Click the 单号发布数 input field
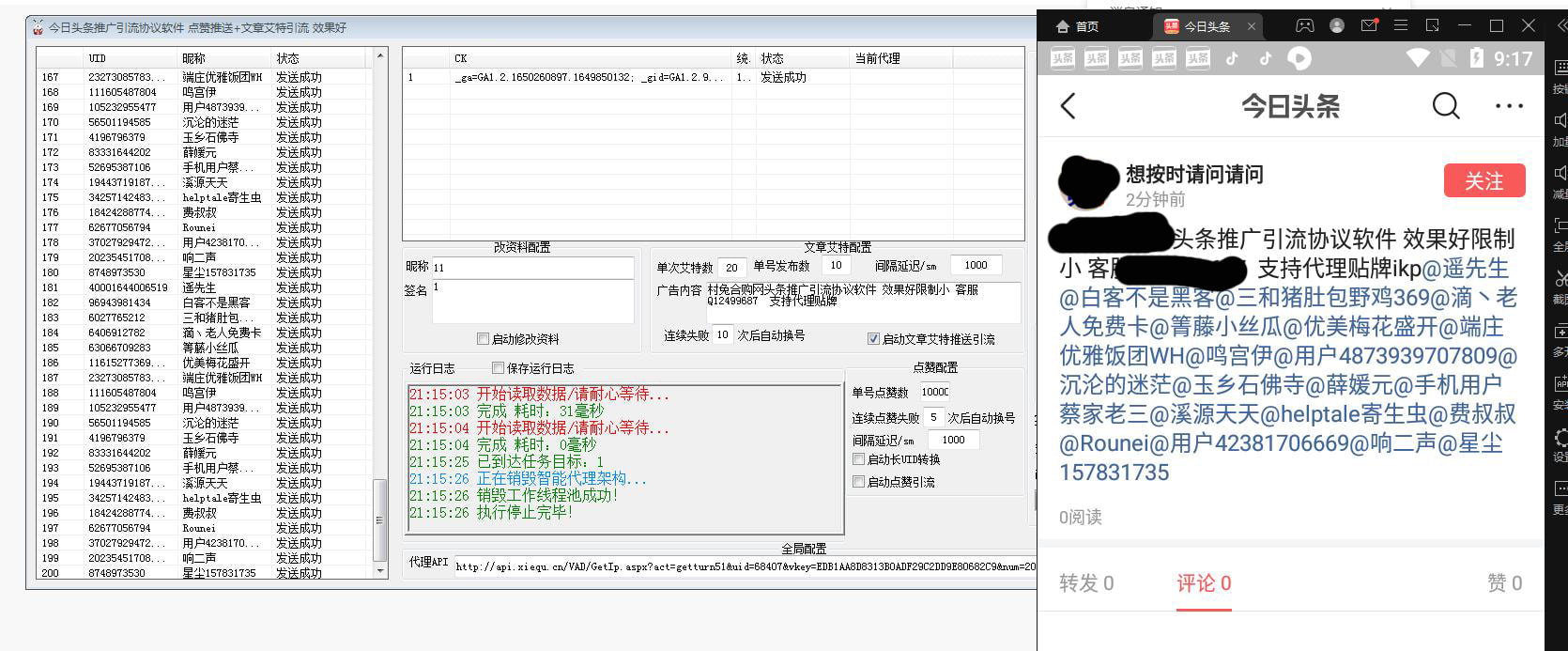This screenshot has height=651, width=1568. pyautogui.click(x=836, y=266)
